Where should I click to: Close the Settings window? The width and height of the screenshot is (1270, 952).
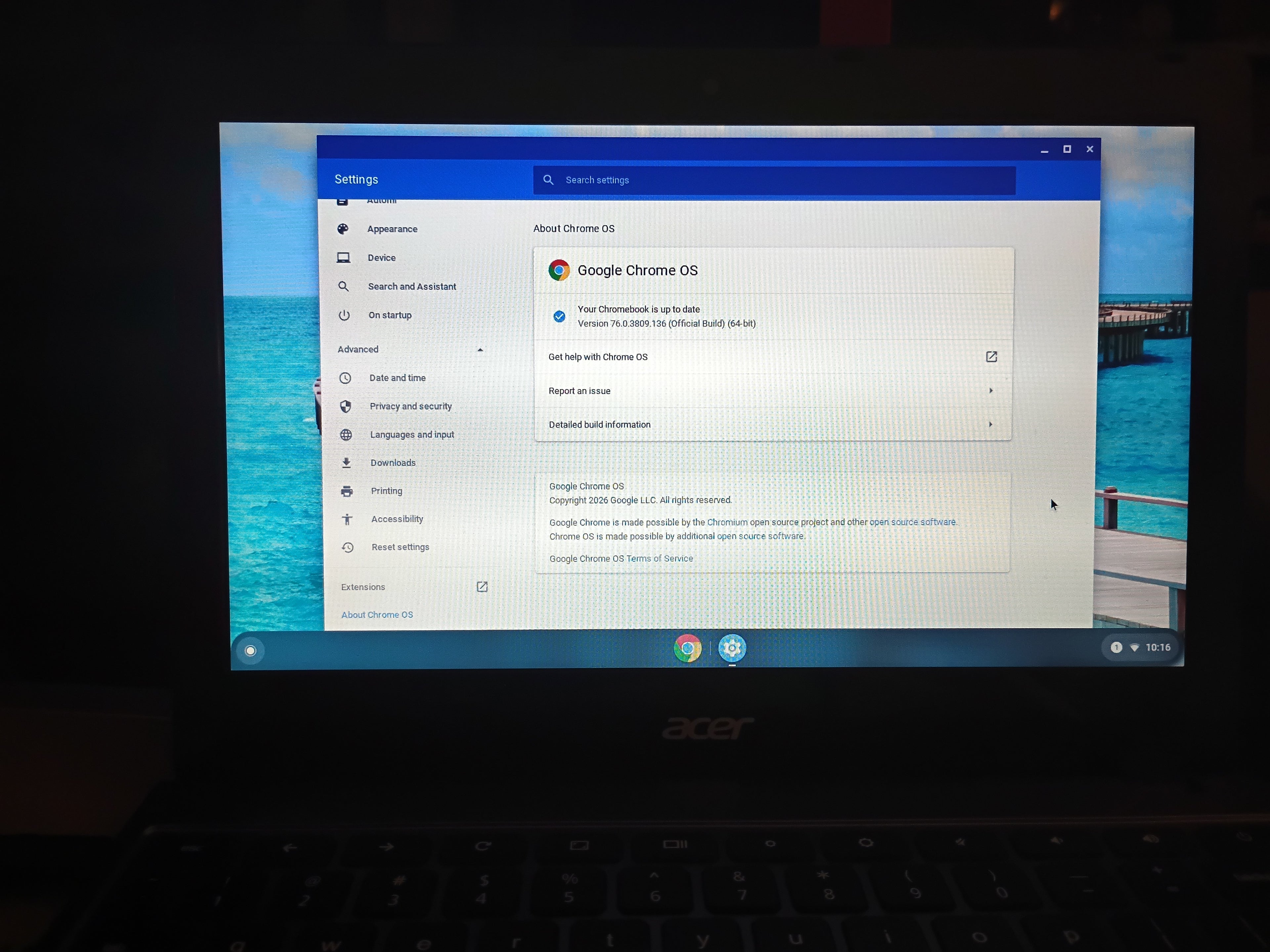[x=1090, y=149]
